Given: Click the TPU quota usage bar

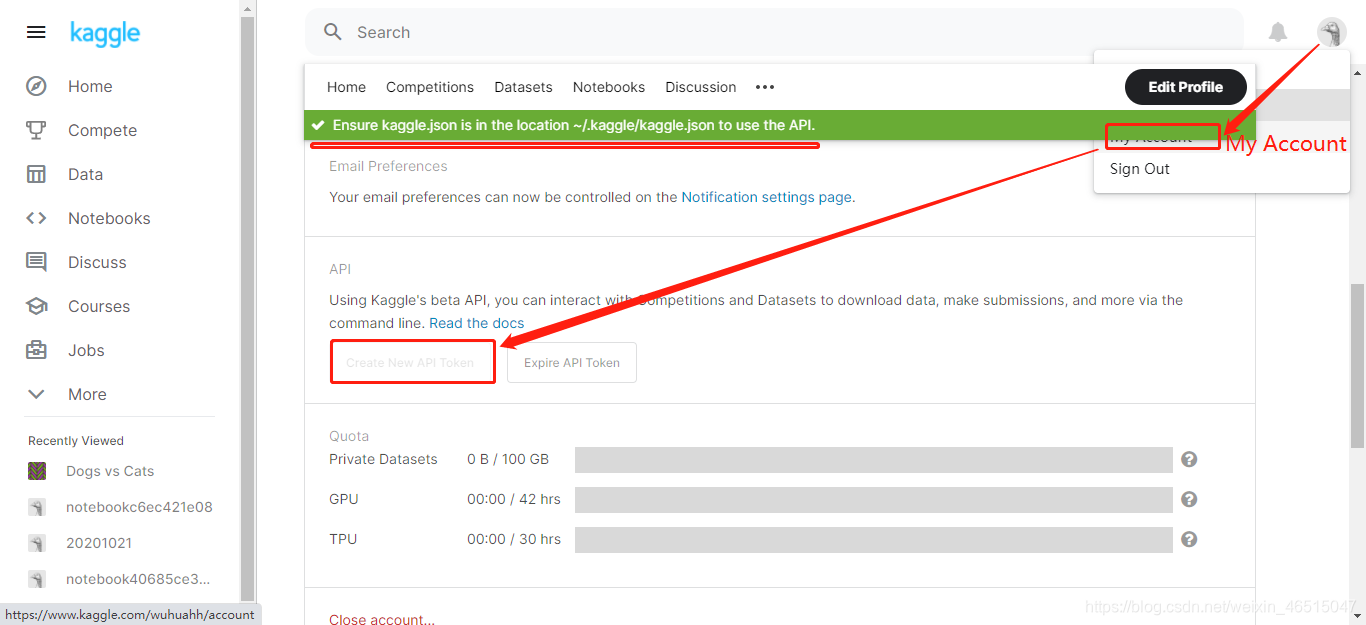Looking at the screenshot, I should pyautogui.click(x=873, y=539).
